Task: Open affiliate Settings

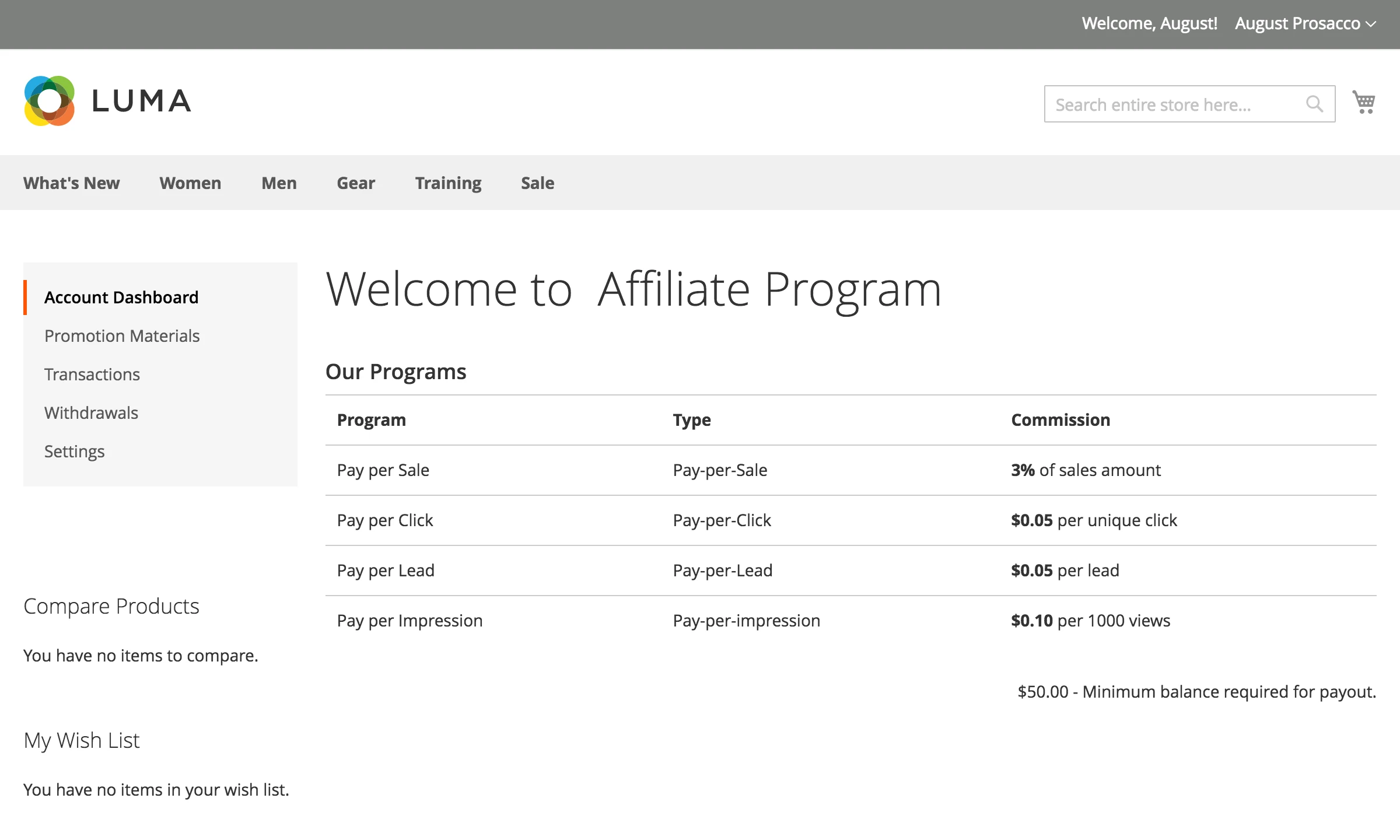Action: click(x=74, y=451)
